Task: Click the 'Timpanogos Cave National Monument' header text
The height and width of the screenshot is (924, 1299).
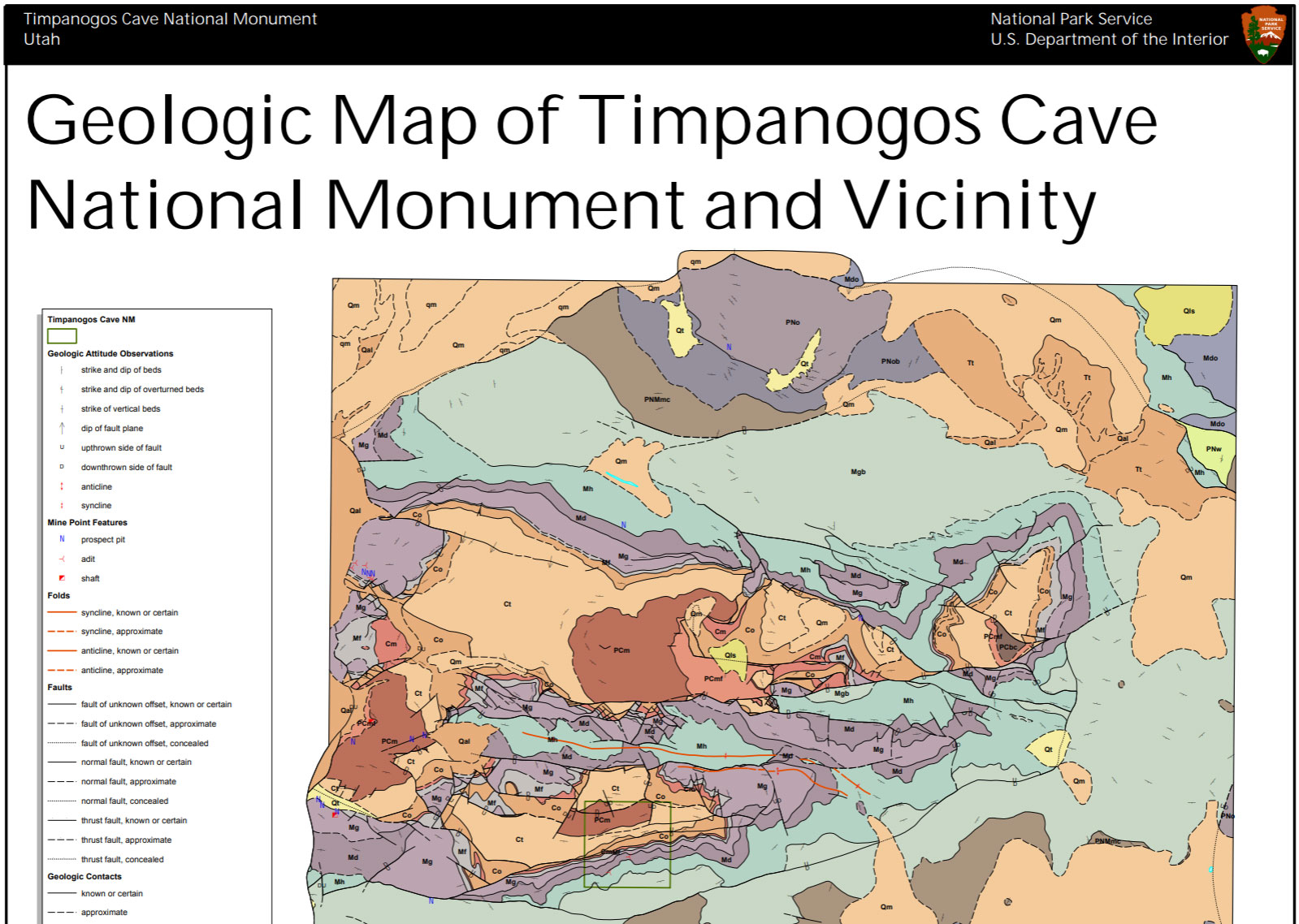Action: [x=171, y=19]
